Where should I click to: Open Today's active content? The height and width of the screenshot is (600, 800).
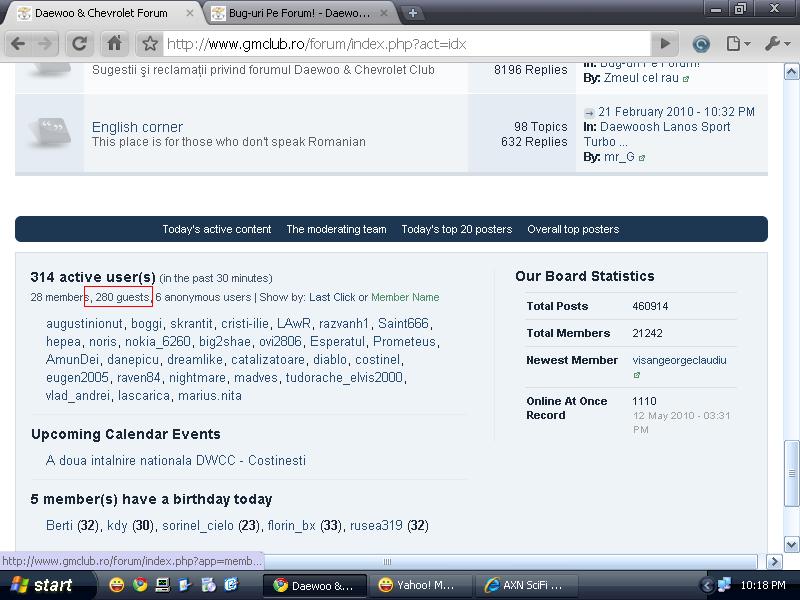[216, 229]
